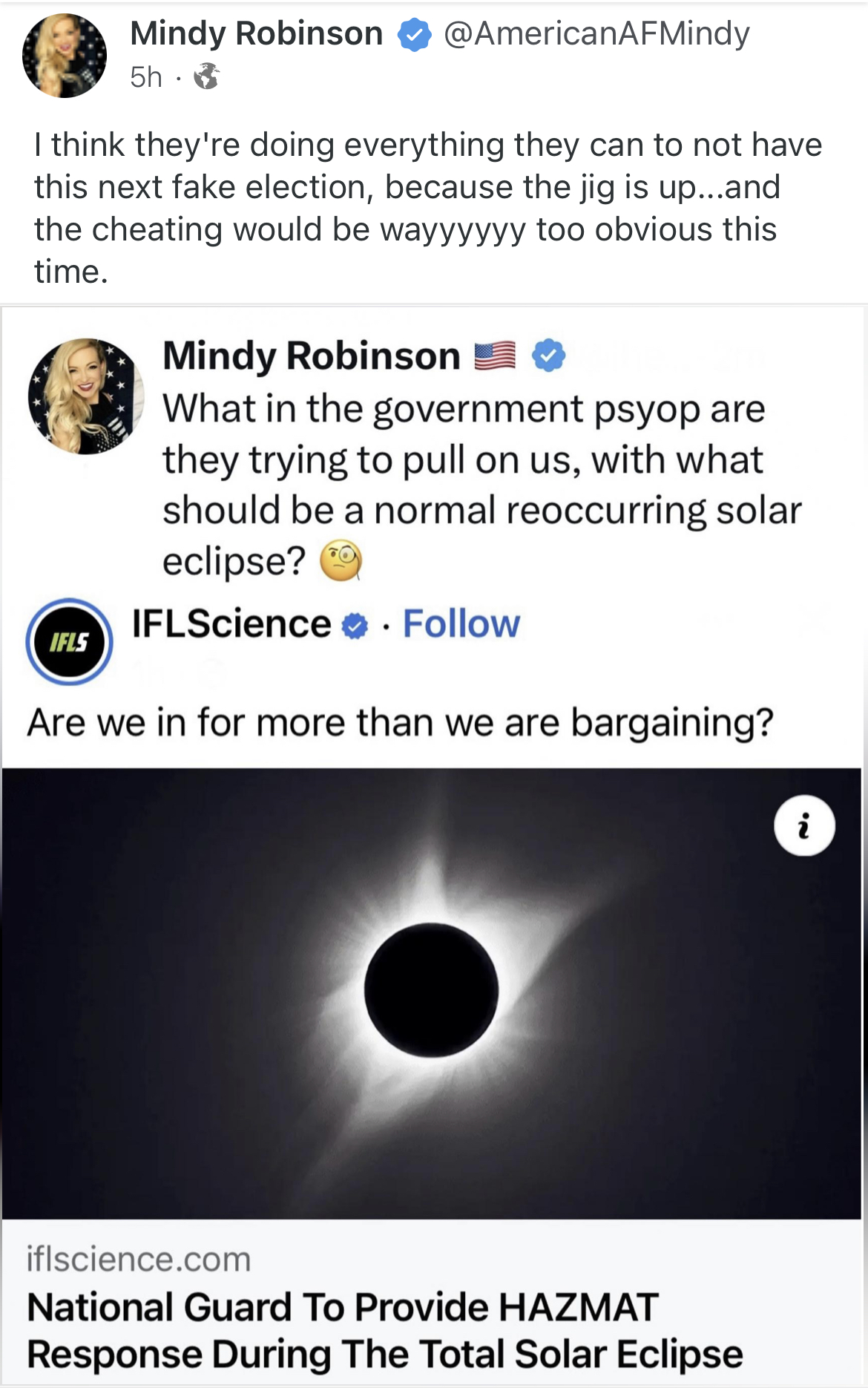Click the verified badge next to @AmericanAFMindy
The image size is (868, 1388).
(413, 33)
